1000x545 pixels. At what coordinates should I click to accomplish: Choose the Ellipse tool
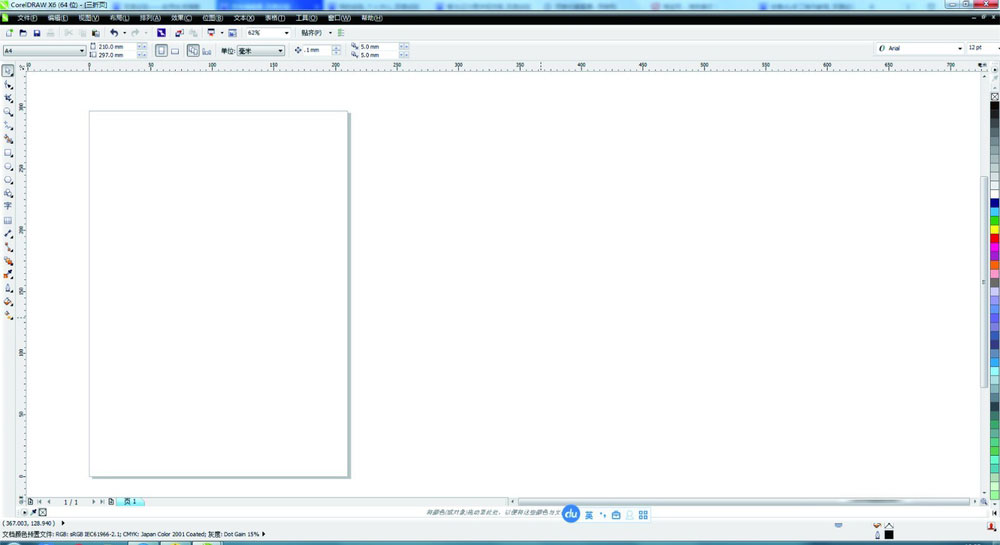click(8, 166)
